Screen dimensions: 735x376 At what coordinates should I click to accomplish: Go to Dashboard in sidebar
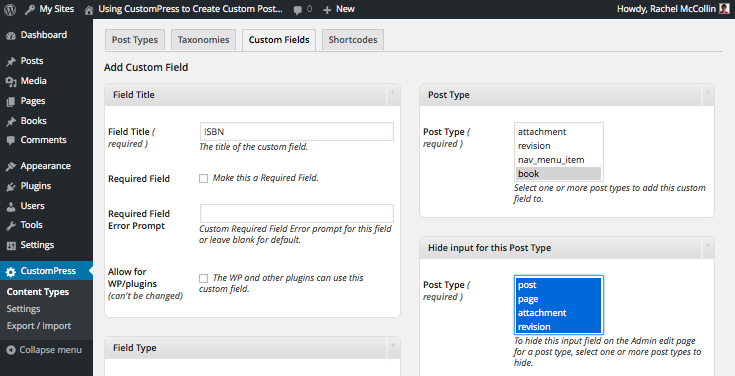tap(44, 35)
